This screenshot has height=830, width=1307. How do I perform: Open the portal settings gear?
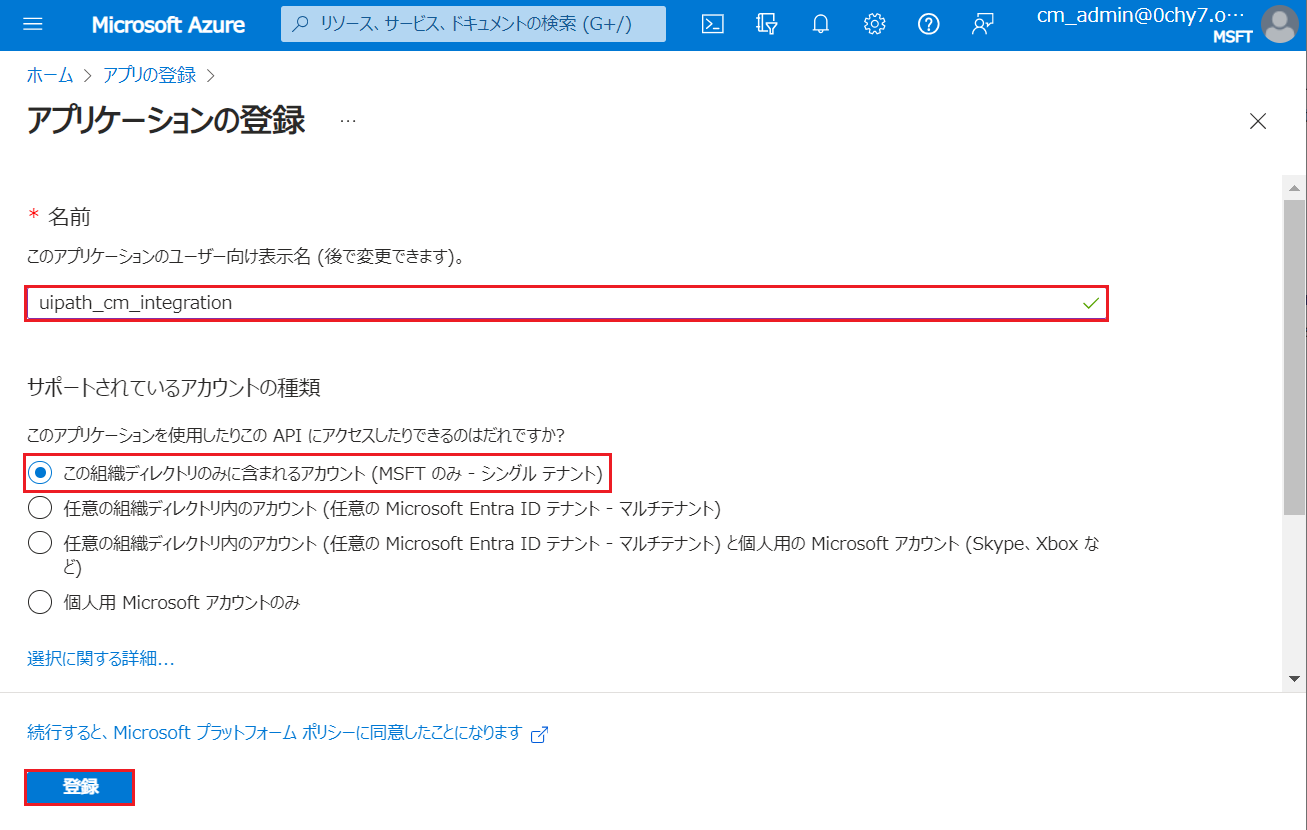click(x=874, y=24)
